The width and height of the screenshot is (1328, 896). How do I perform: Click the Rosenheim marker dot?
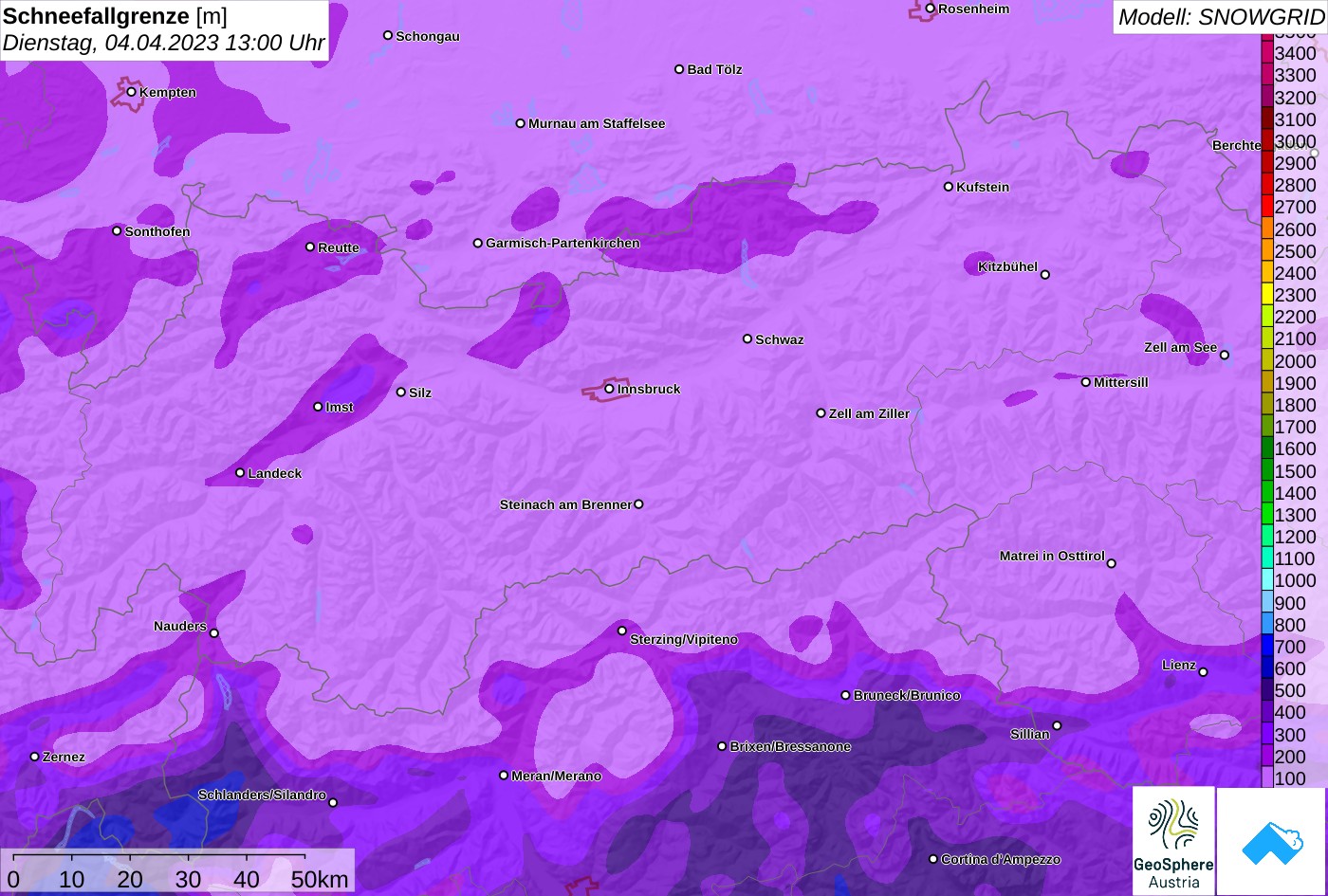click(930, 9)
